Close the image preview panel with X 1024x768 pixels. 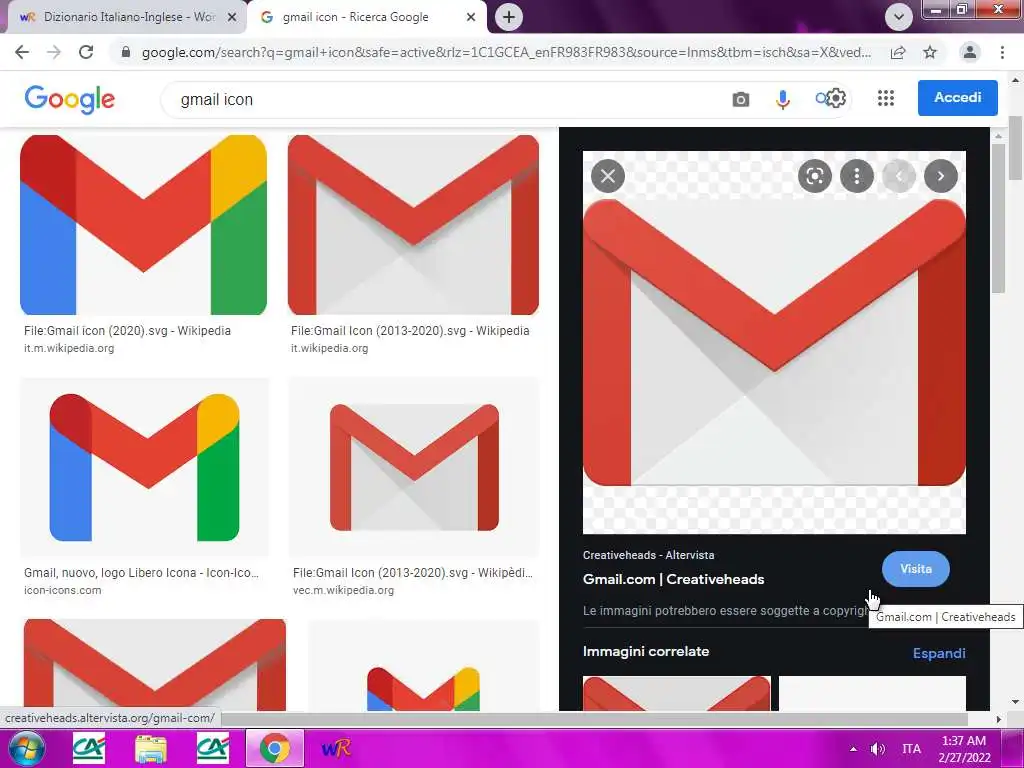[608, 176]
